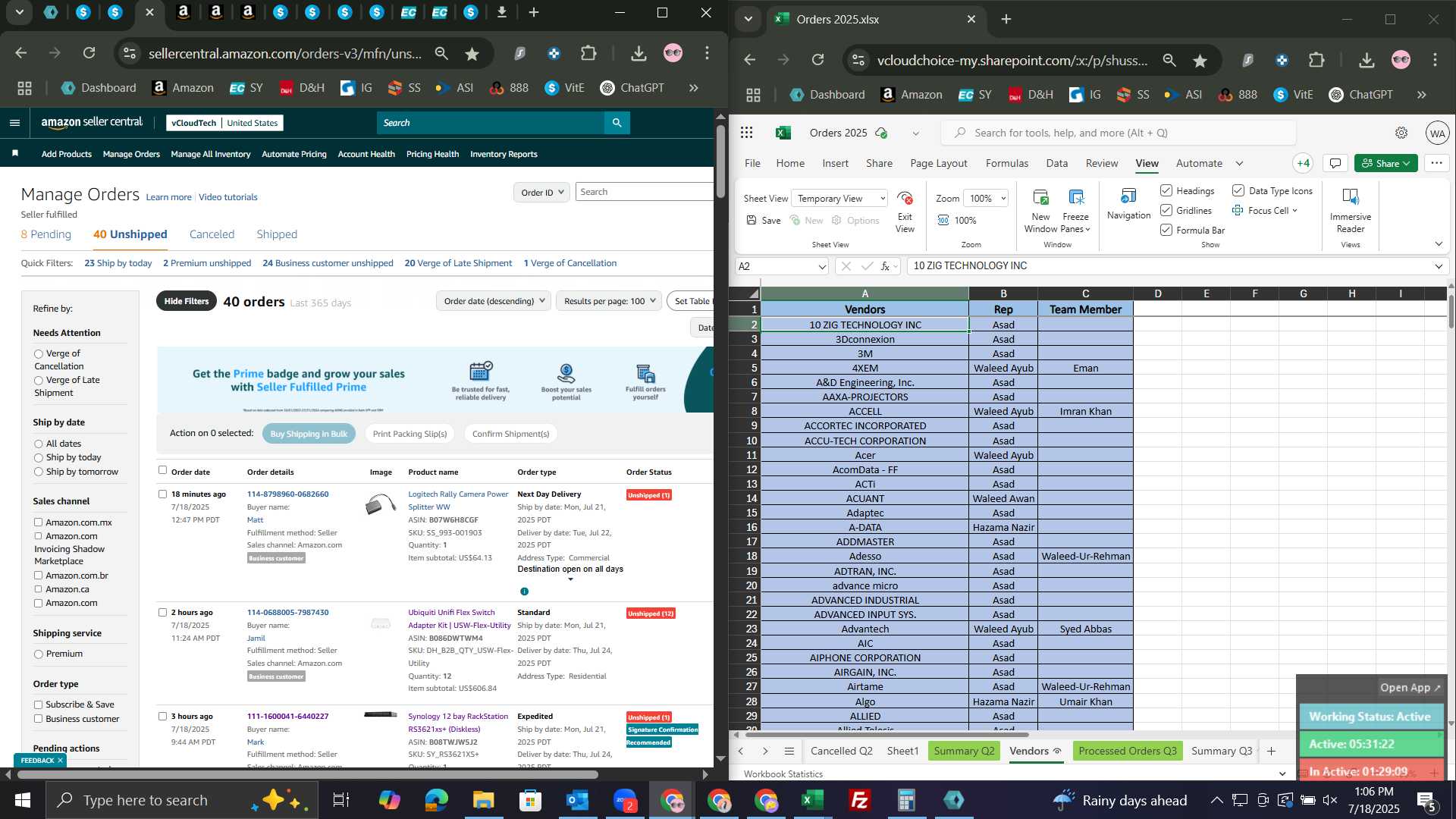Check the Amazon.com.mx sales channel box
The image size is (1456, 819).
click(x=38, y=522)
